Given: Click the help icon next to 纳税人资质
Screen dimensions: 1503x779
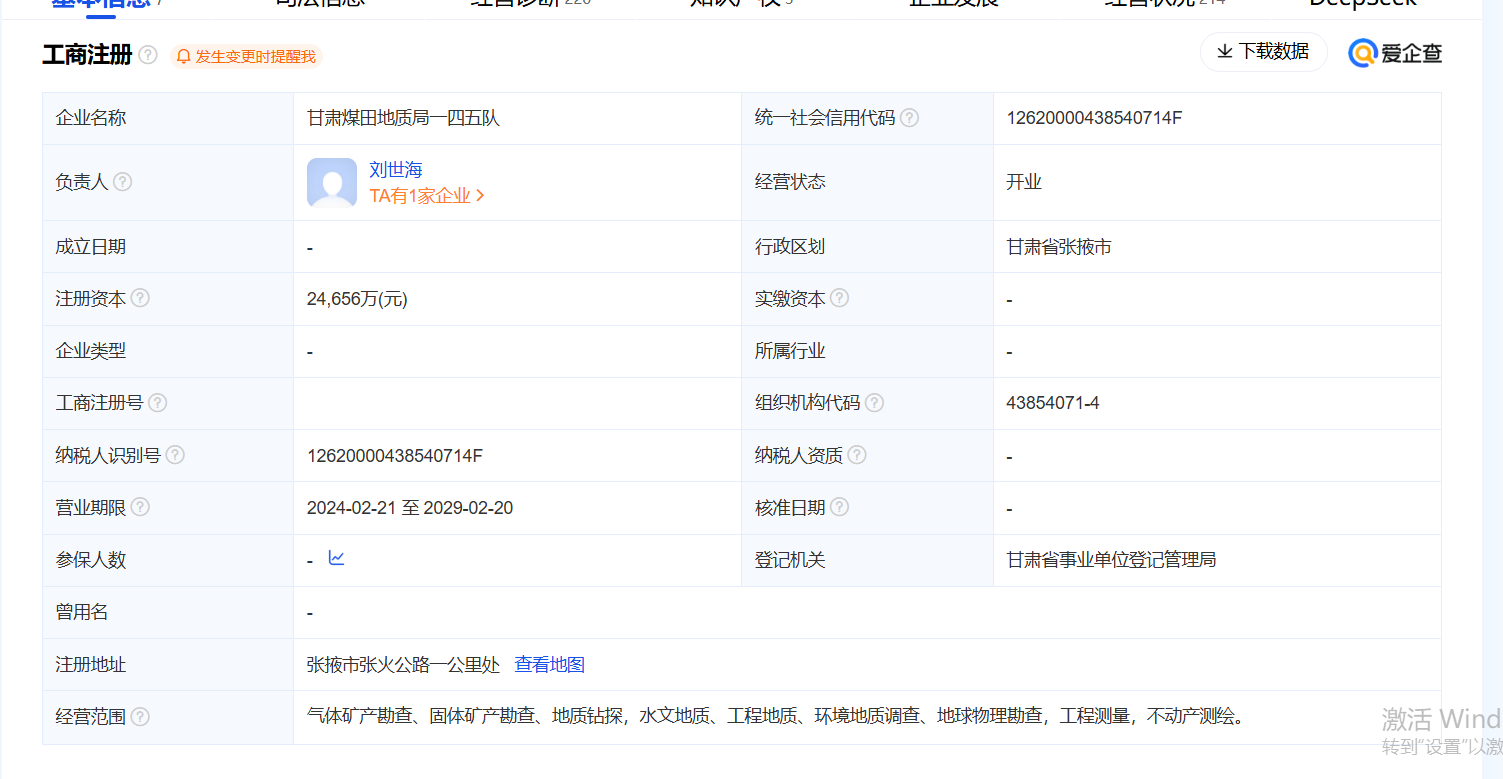Looking at the screenshot, I should [x=857, y=455].
